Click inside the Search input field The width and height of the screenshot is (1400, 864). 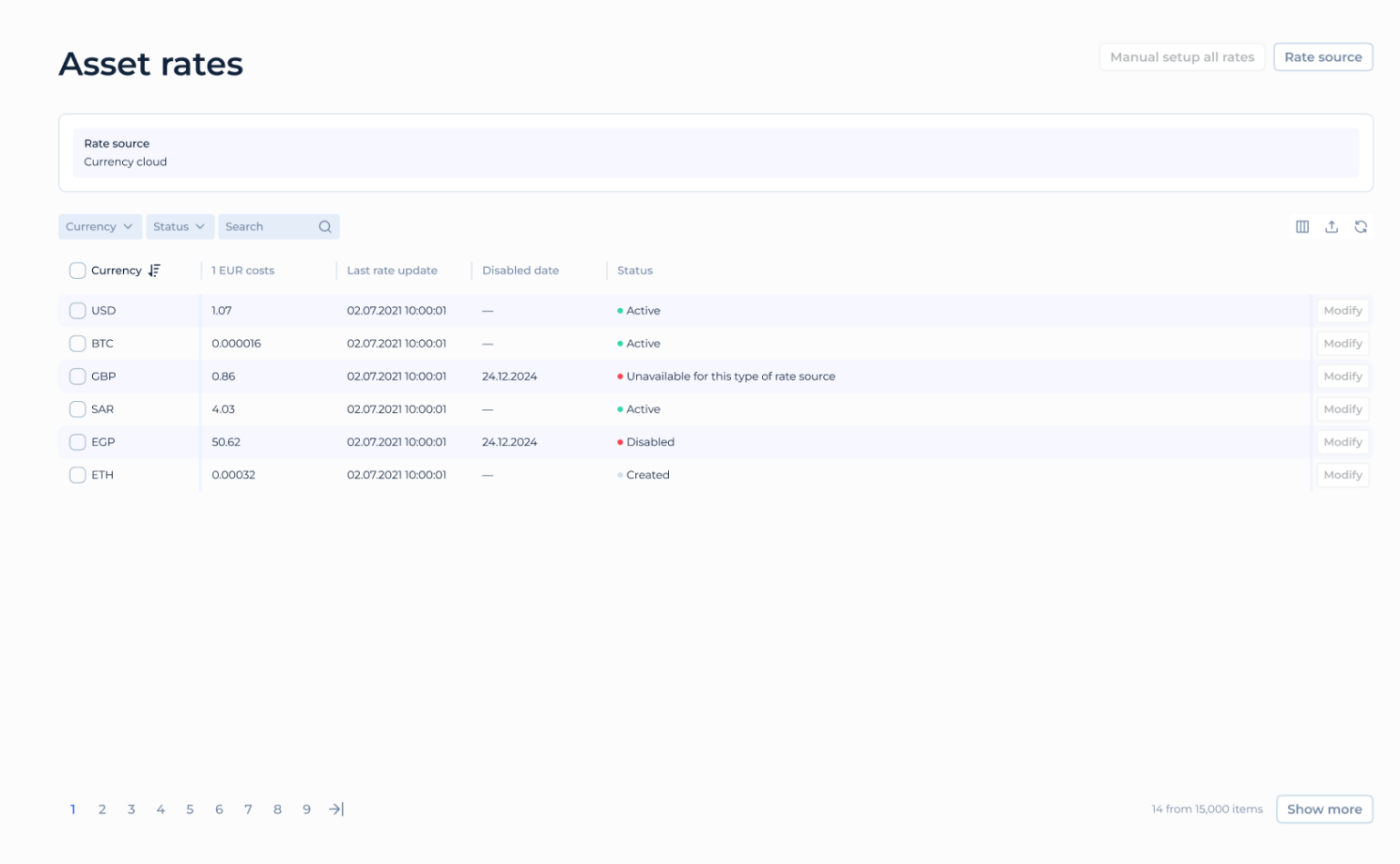(264, 226)
